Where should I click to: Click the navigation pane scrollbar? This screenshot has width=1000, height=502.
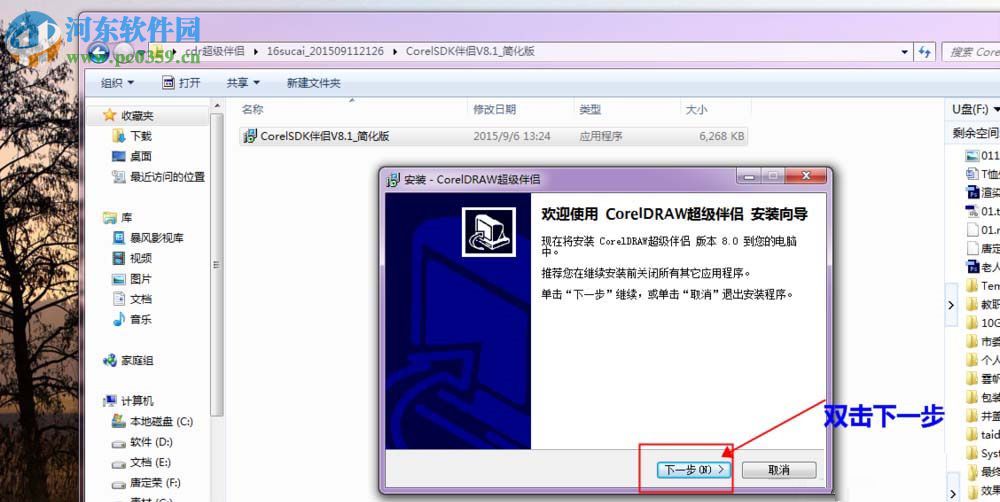coord(217,265)
